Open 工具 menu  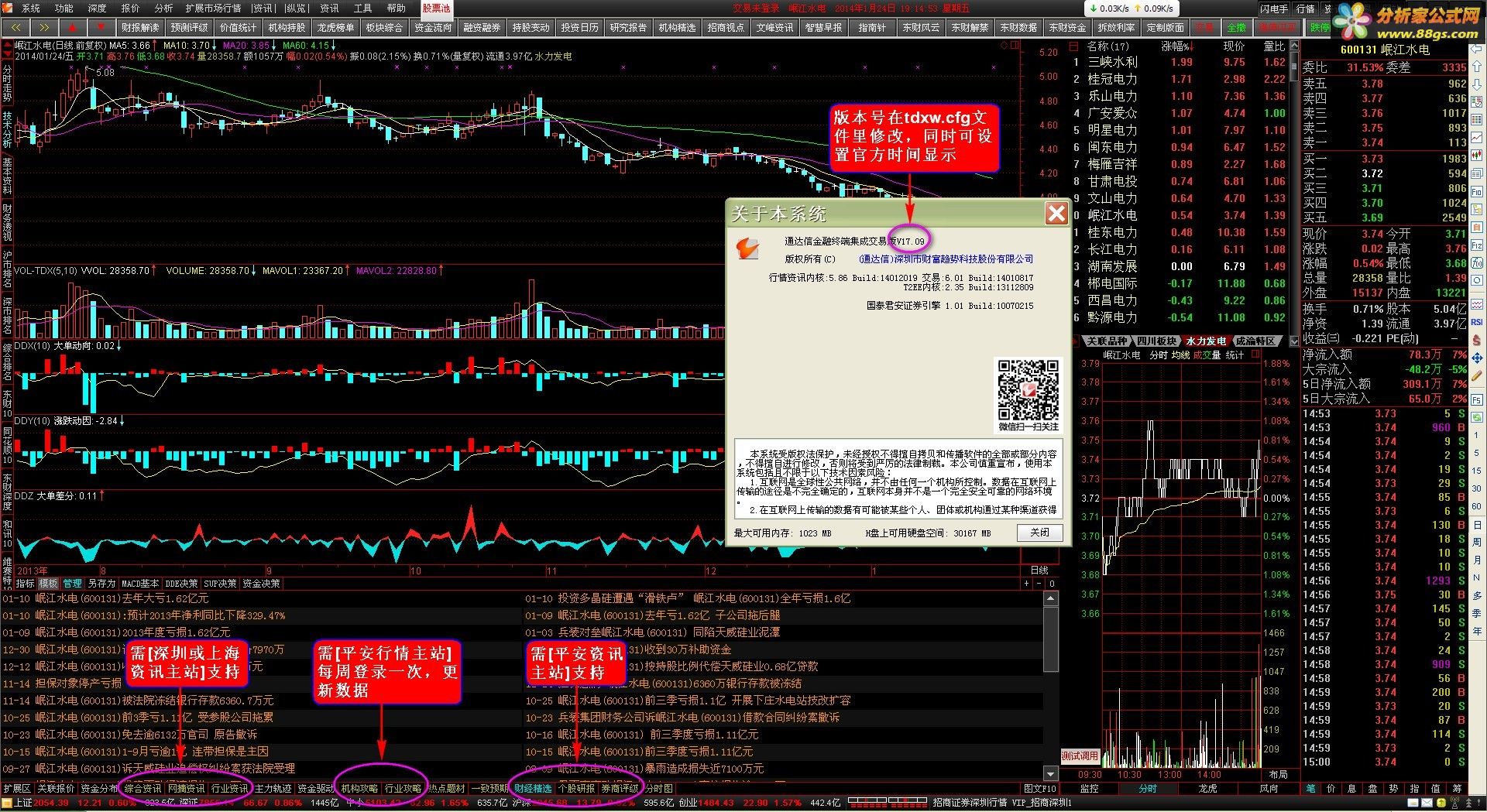pos(362,8)
